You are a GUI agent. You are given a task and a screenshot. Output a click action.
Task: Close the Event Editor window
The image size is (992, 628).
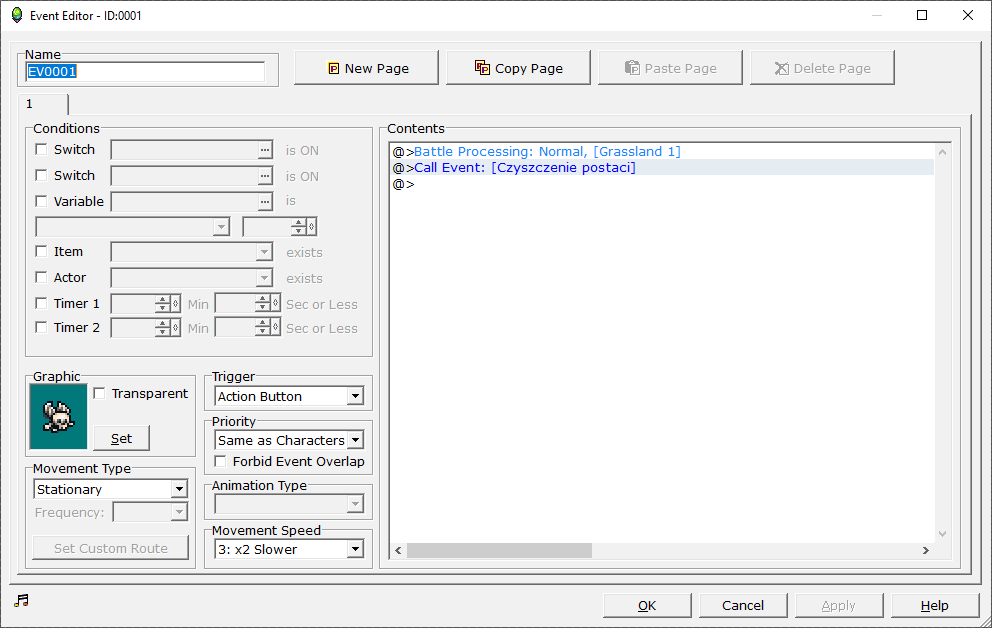pyautogui.click(x=968, y=15)
